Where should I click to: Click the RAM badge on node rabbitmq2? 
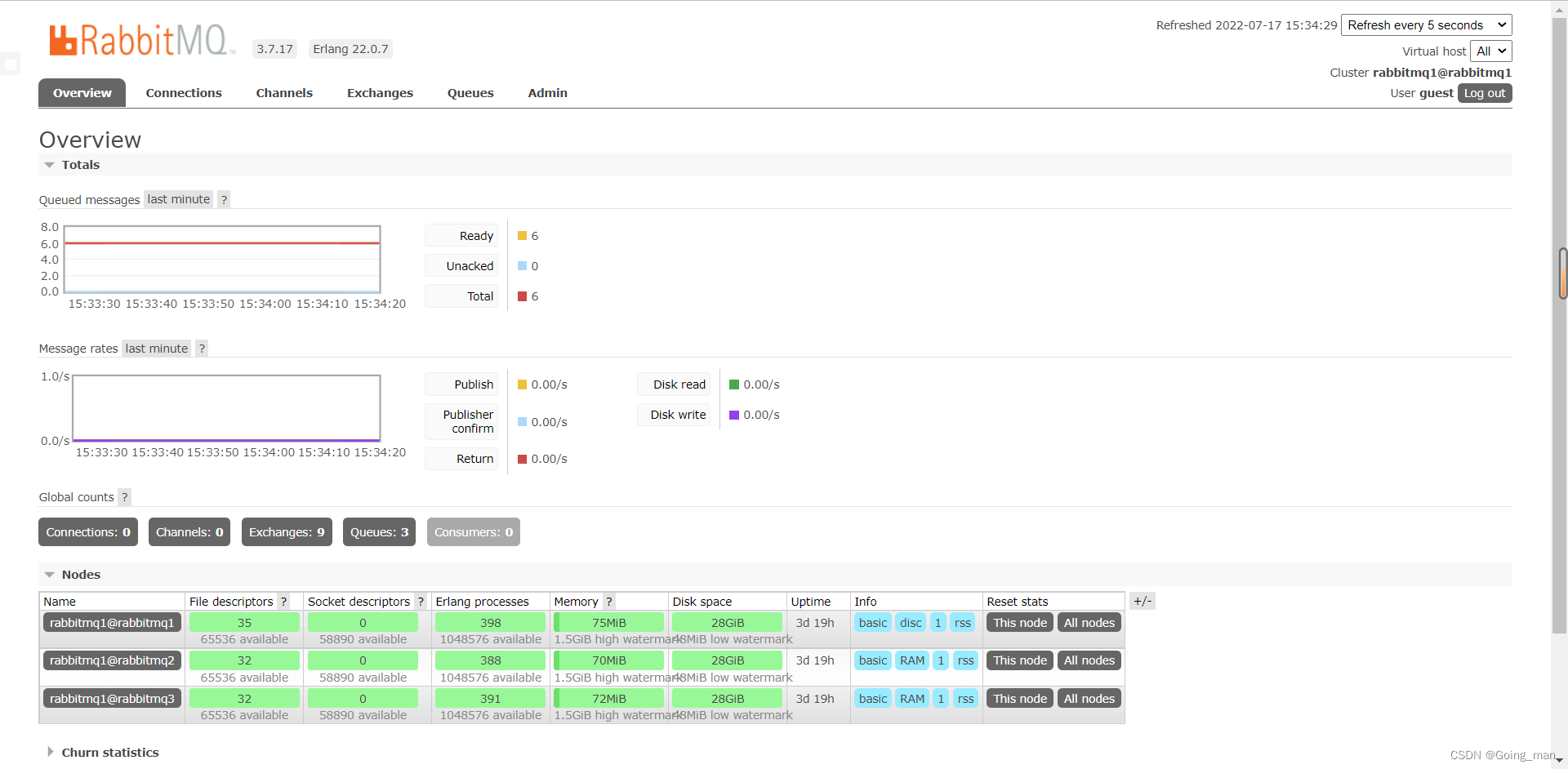(x=911, y=660)
